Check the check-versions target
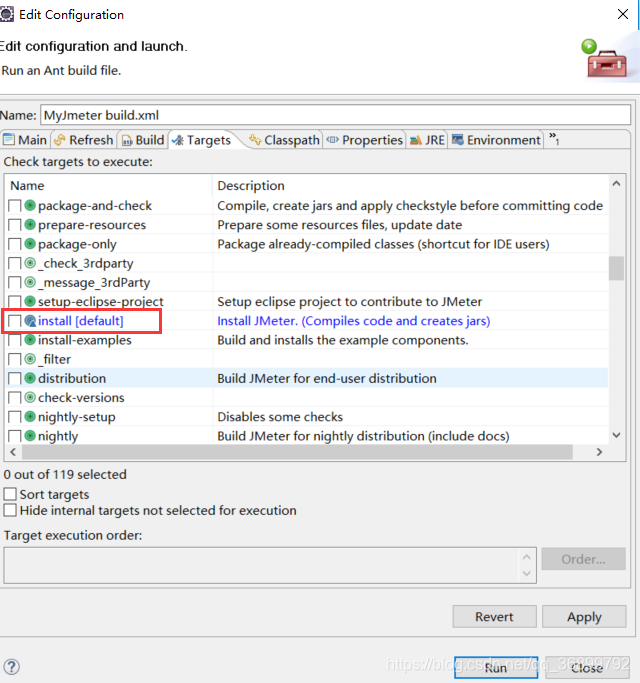 click(x=15, y=398)
